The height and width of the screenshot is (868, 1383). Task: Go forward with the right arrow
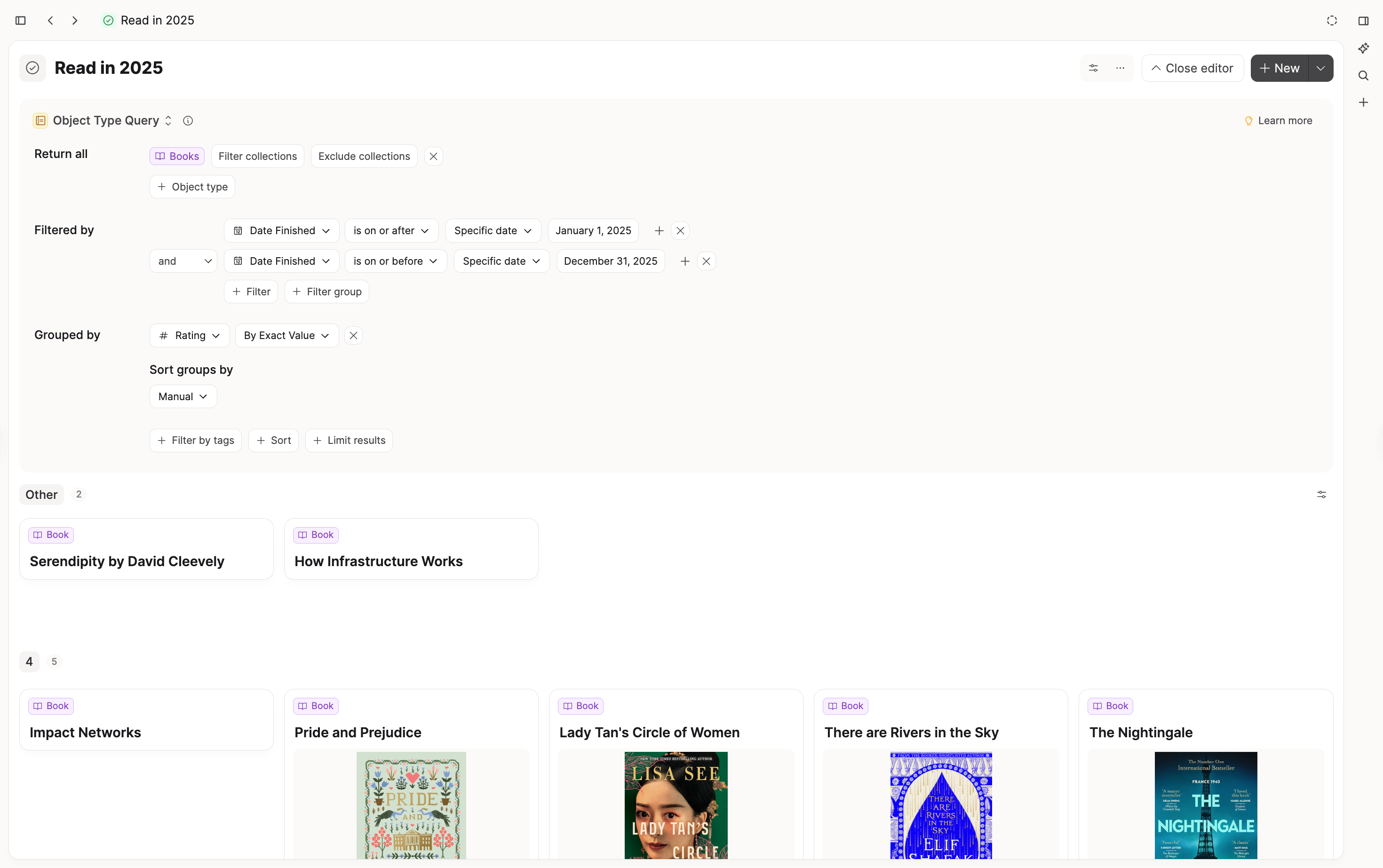[75, 21]
